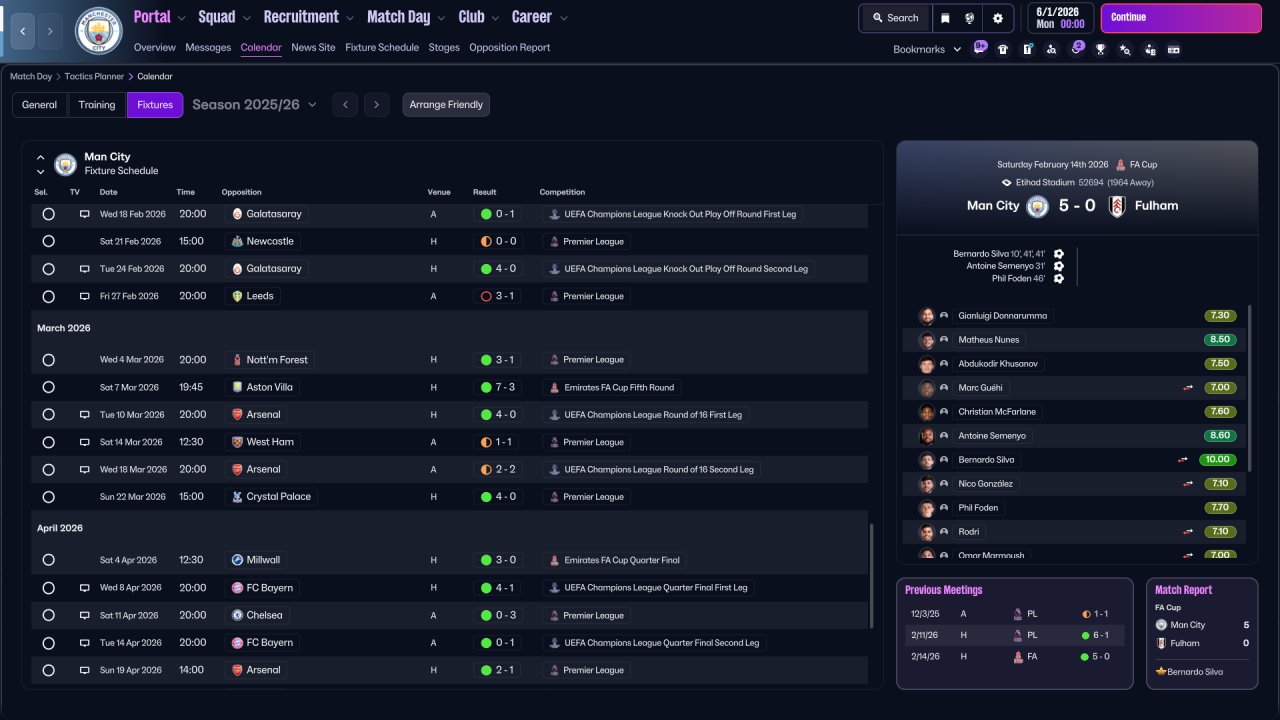This screenshot has height=720, width=1280.
Task: Click the 6/1/2026 date display
Action: click(x=1060, y=18)
